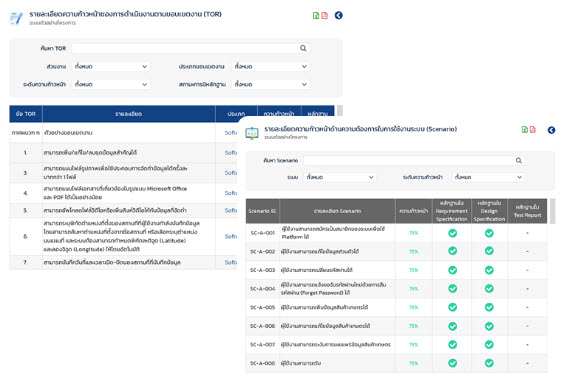Click Design Specification check for SC-A-004
This screenshot has height=386, width=563.
[x=489, y=288]
